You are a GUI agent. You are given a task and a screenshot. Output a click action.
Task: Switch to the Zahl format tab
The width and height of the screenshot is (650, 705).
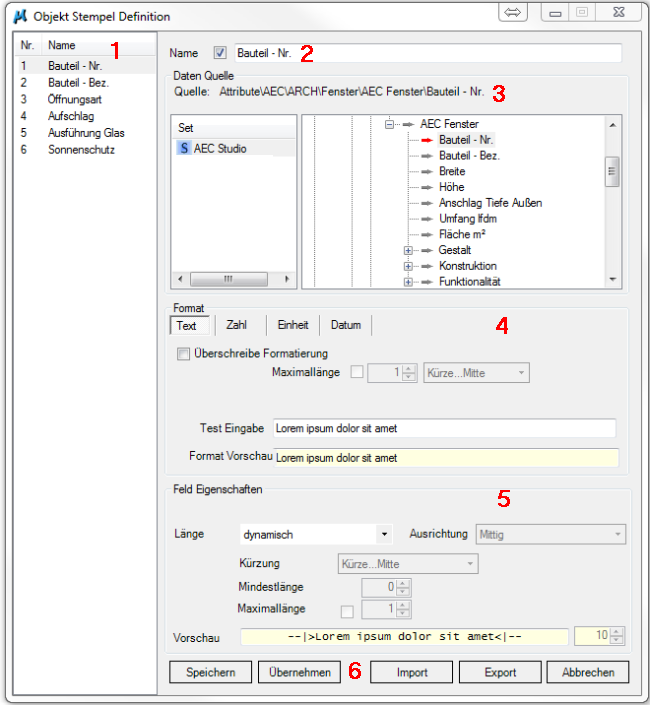[236, 325]
